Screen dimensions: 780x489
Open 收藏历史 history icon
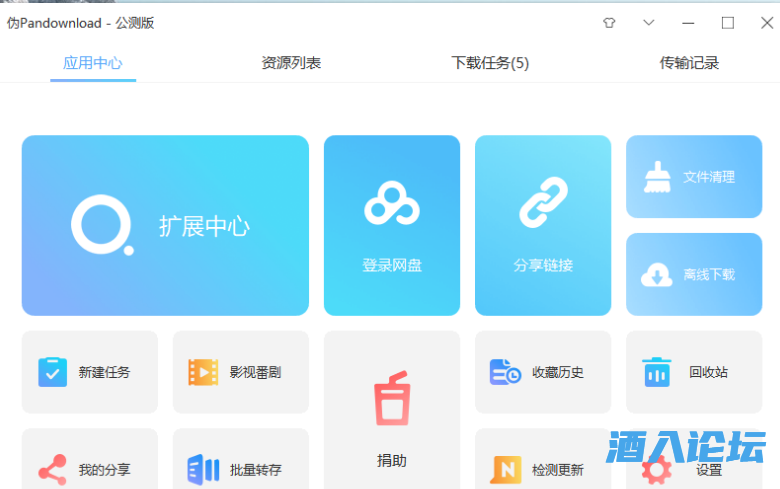pos(505,372)
